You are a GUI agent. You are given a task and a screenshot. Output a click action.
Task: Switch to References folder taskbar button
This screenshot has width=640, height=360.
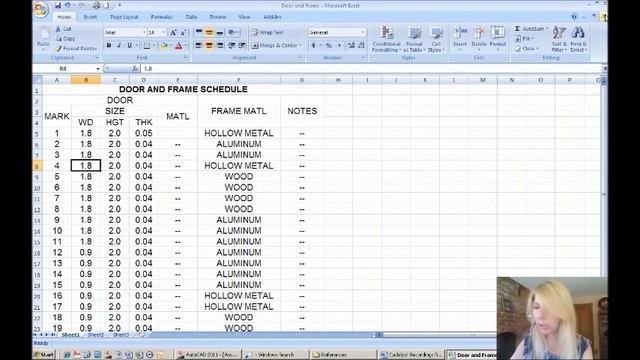[x=343, y=355]
